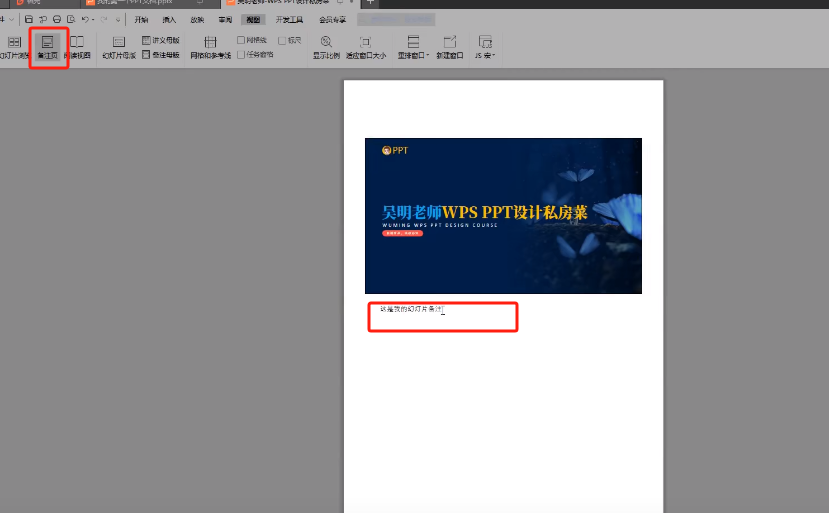Image resolution: width=829 pixels, height=513 pixels.
Task: Click the icon between Save and Print
Action: coord(43,20)
